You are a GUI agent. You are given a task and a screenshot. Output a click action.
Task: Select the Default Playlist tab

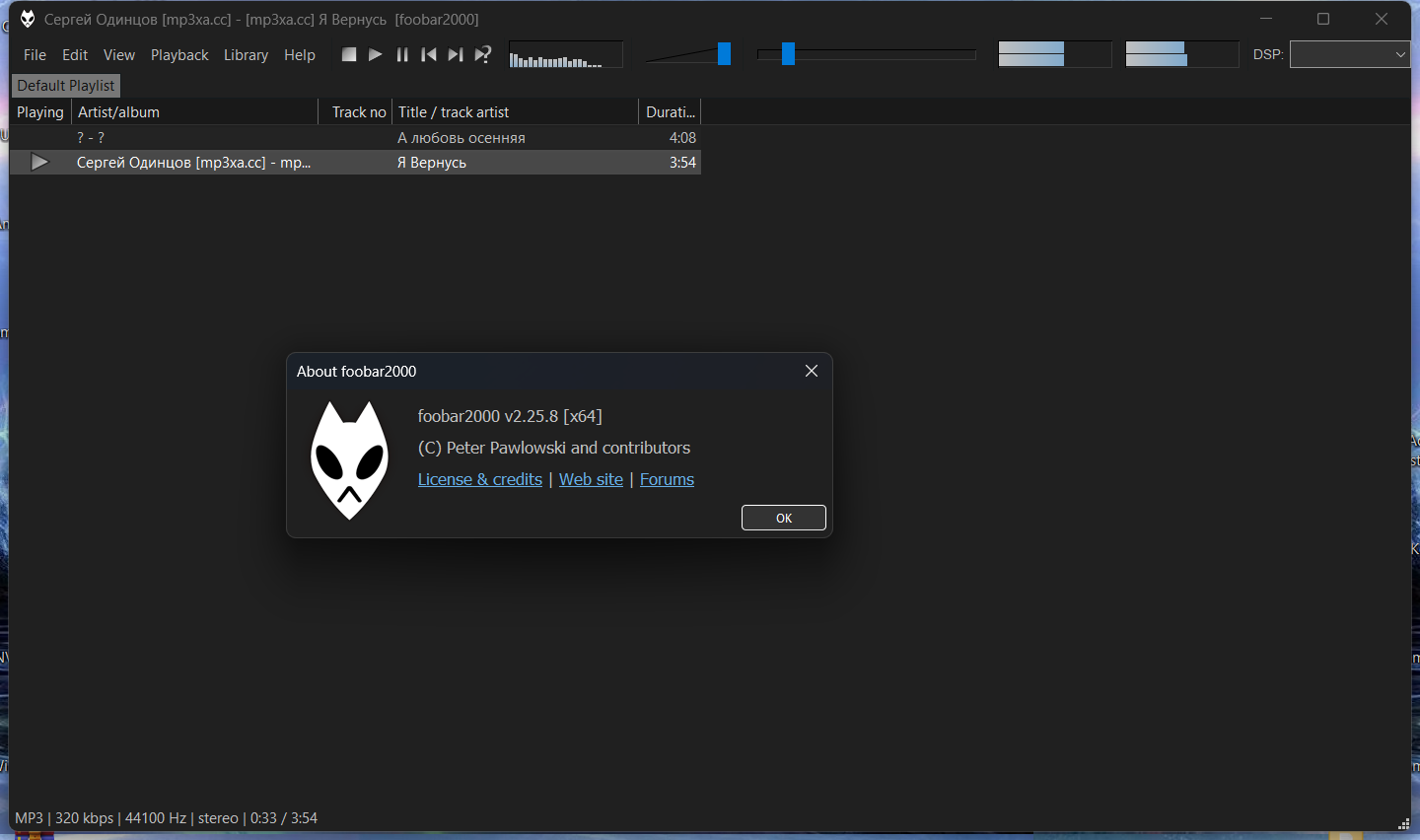pyautogui.click(x=66, y=86)
